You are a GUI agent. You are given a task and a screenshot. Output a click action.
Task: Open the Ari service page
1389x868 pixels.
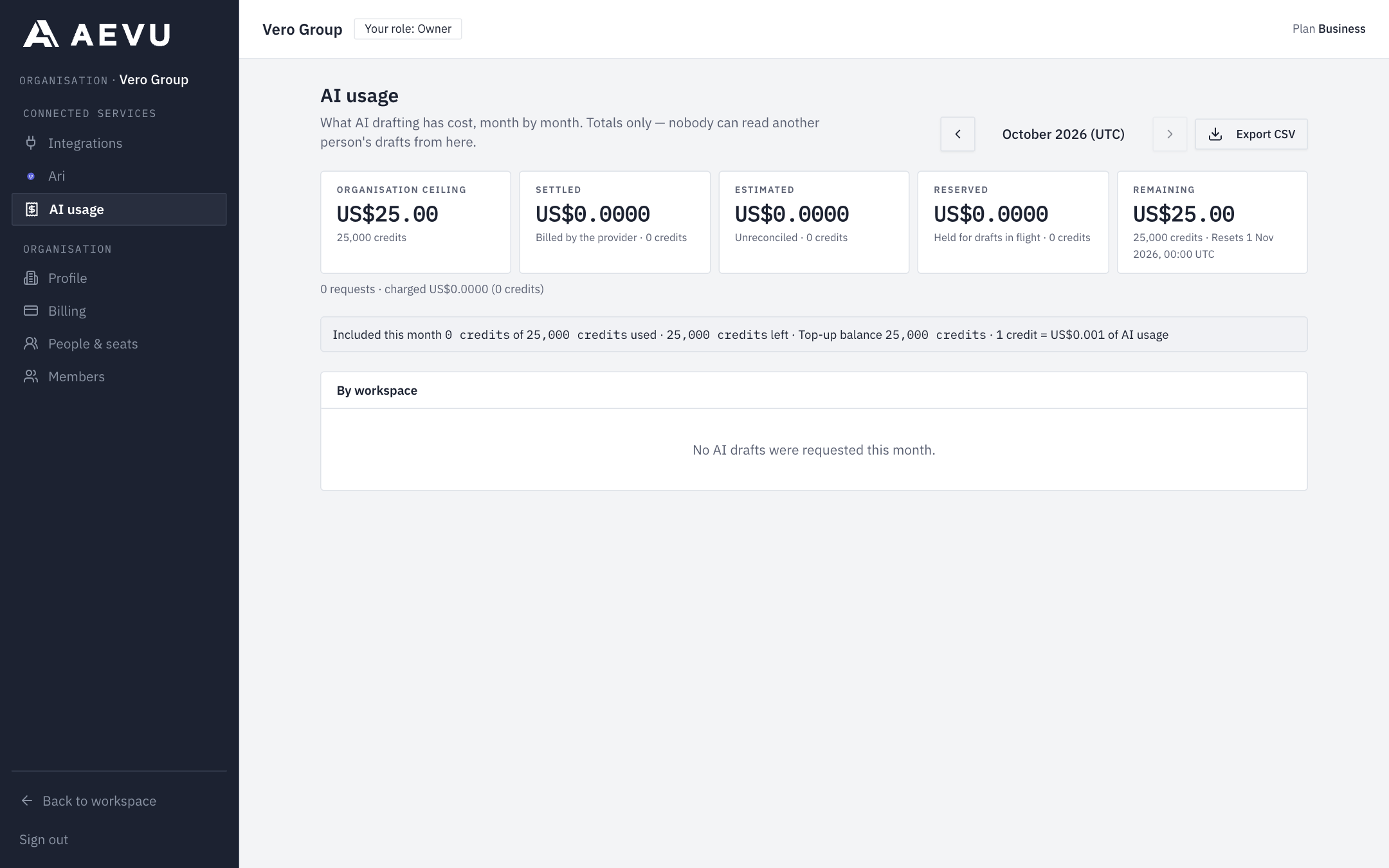pos(119,176)
